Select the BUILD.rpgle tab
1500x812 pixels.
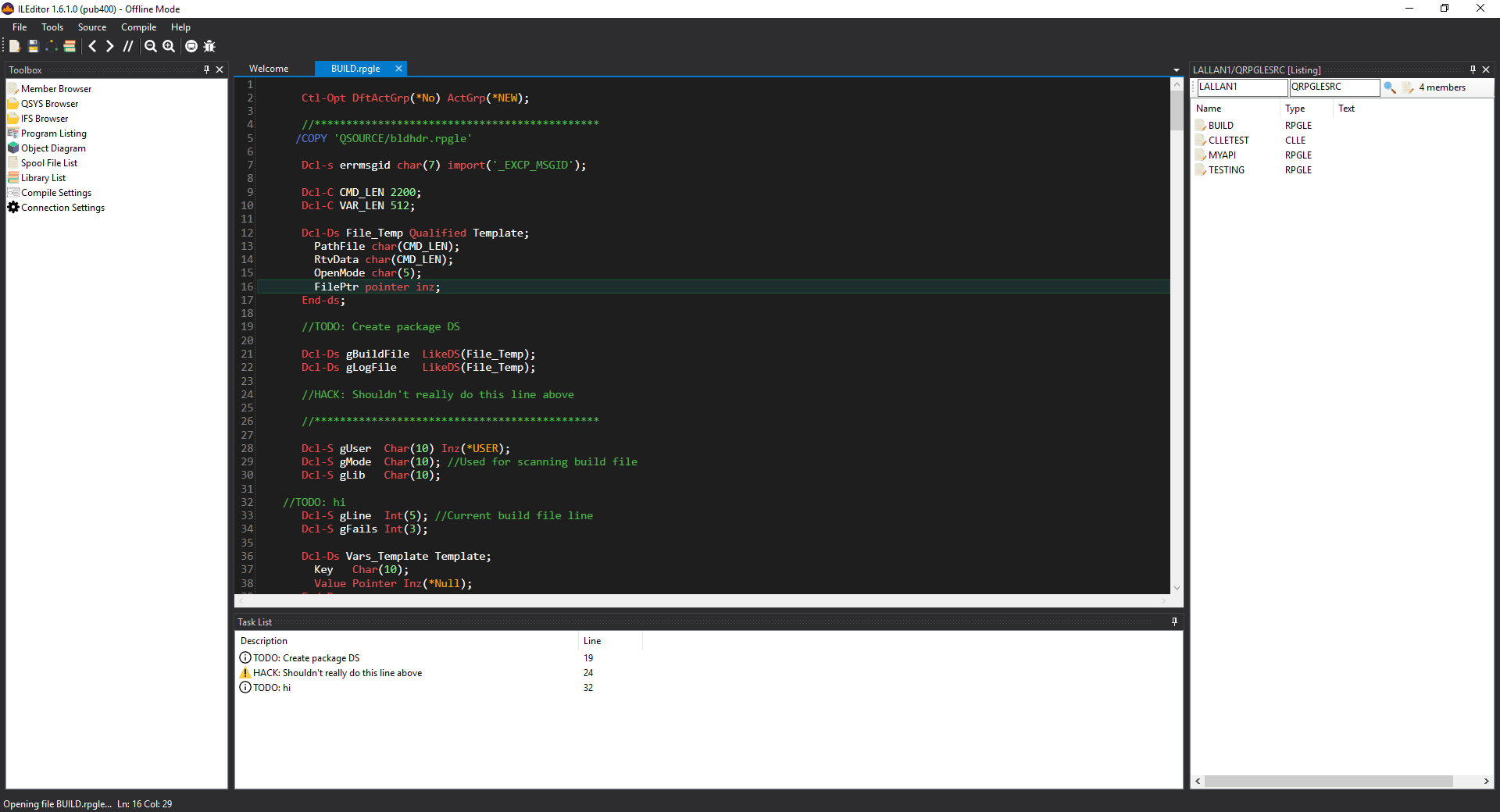pyautogui.click(x=355, y=69)
